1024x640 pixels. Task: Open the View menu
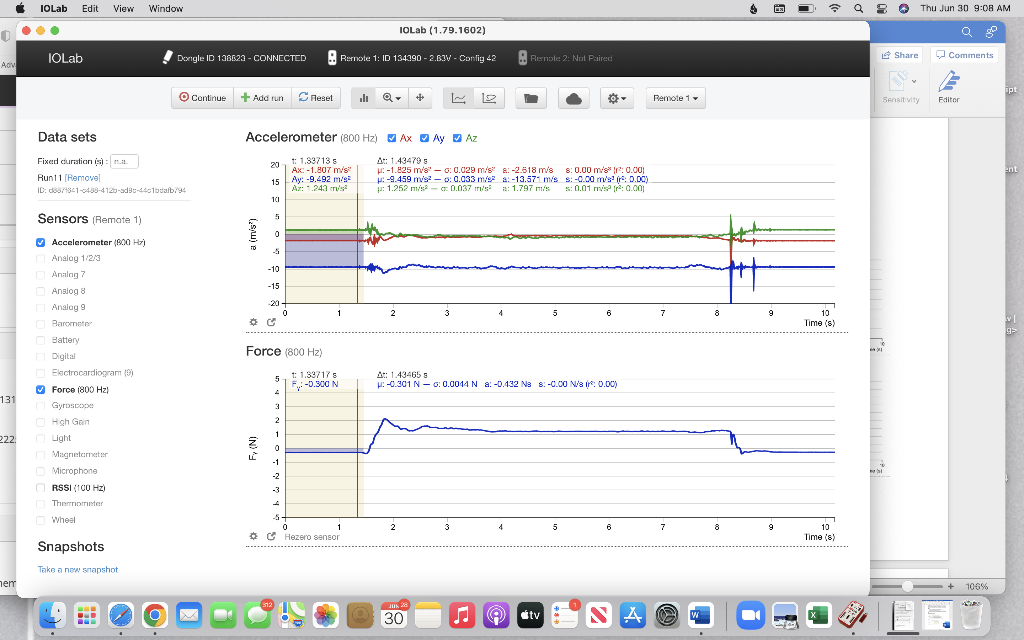[x=123, y=8]
